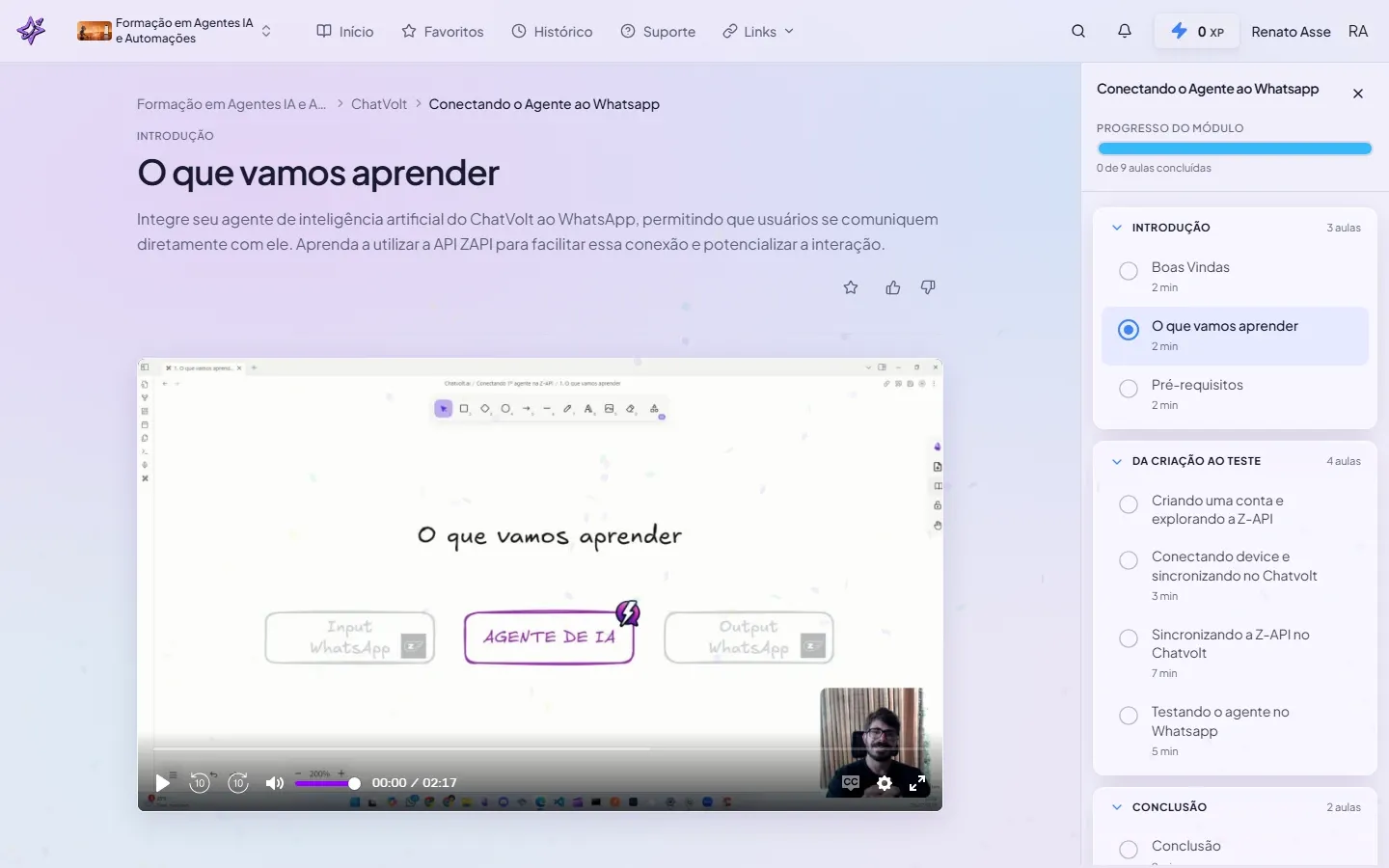Open the Histórico menu item
Screen dimensions: 1389x868
pos(552,31)
